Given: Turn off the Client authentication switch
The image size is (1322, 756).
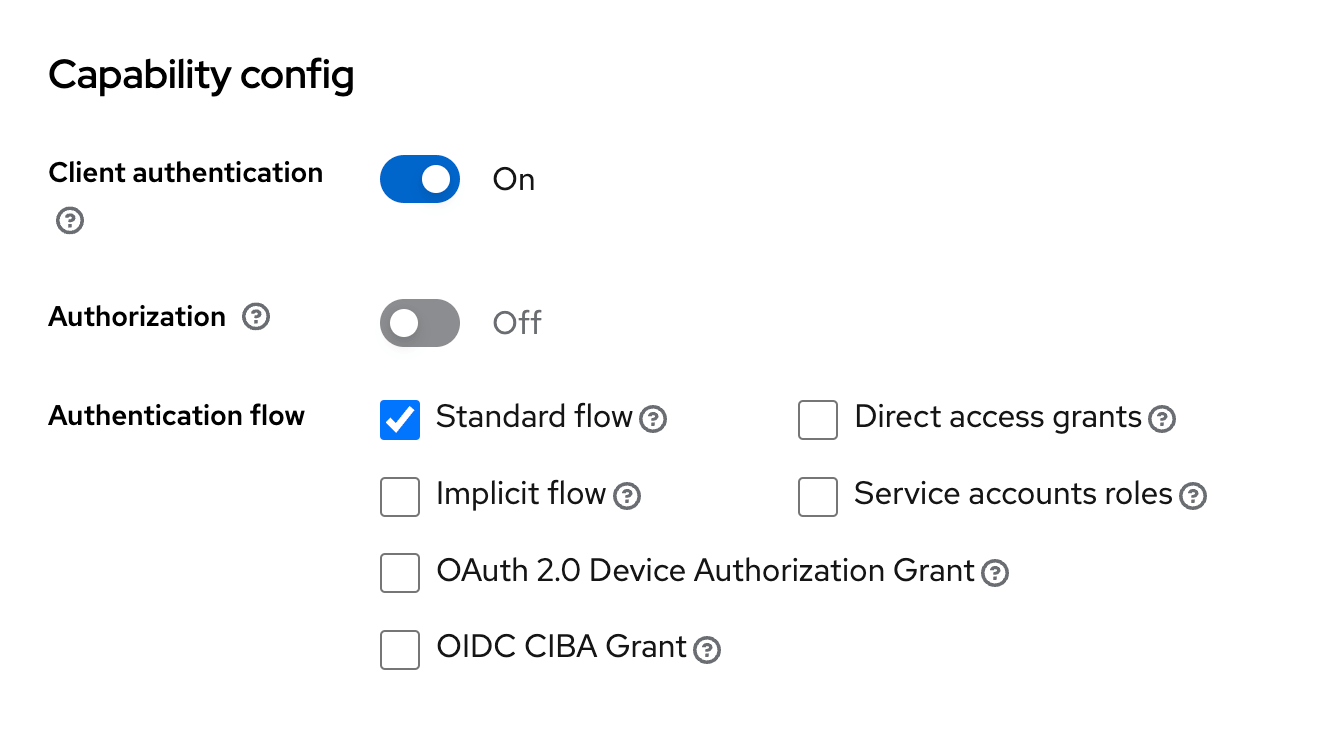Looking at the screenshot, I should (x=420, y=179).
